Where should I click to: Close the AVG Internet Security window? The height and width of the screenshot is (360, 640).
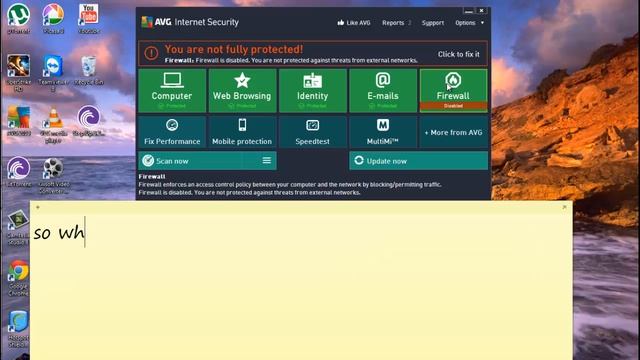[x=481, y=11]
